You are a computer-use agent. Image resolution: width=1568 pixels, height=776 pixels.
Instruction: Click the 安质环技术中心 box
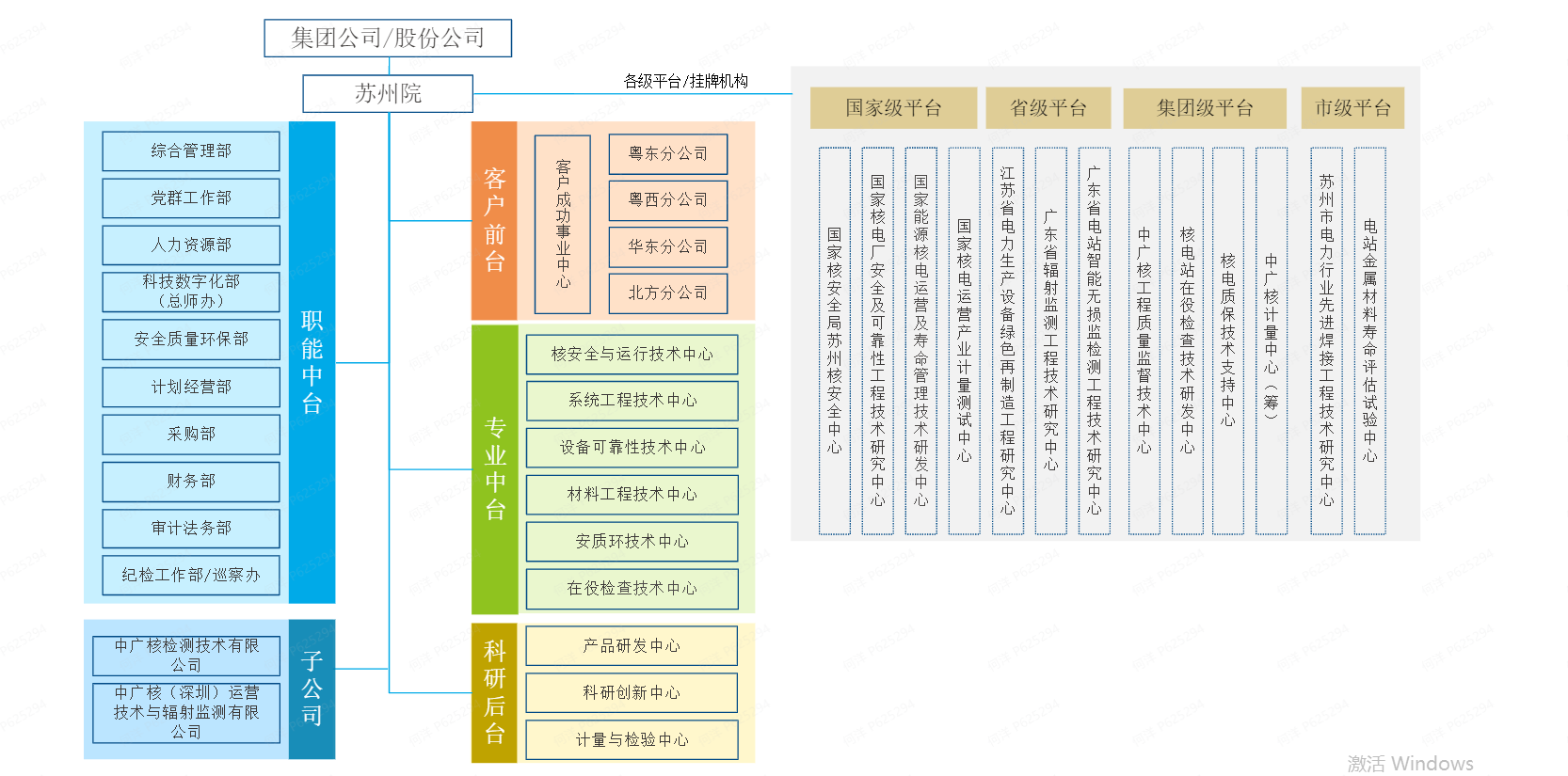coord(632,542)
